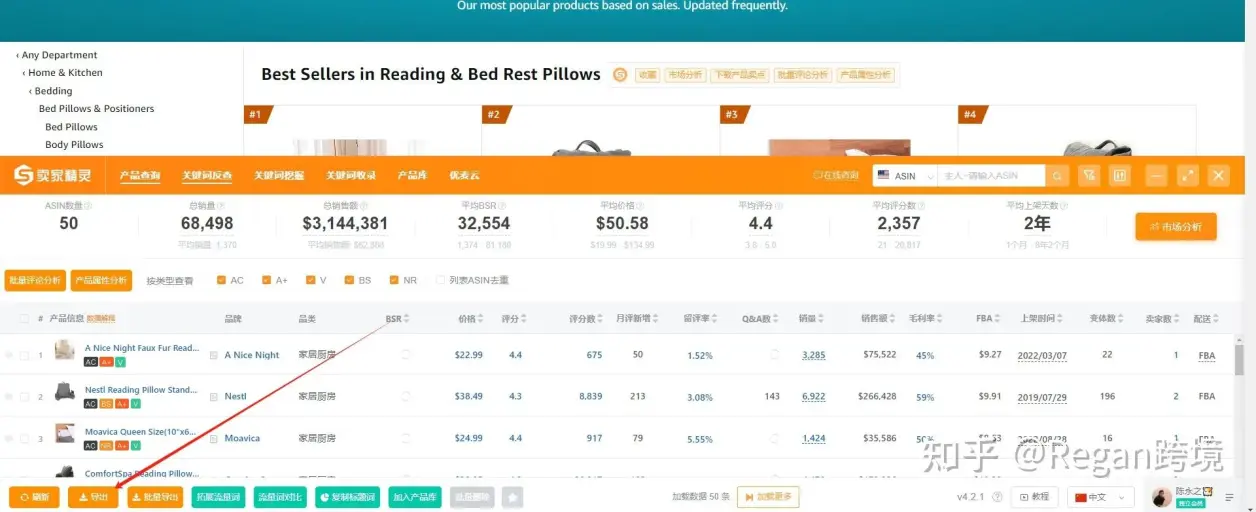The image size is (1256, 512).
Task: Sort by 价格 column header
Action: coord(470,319)
